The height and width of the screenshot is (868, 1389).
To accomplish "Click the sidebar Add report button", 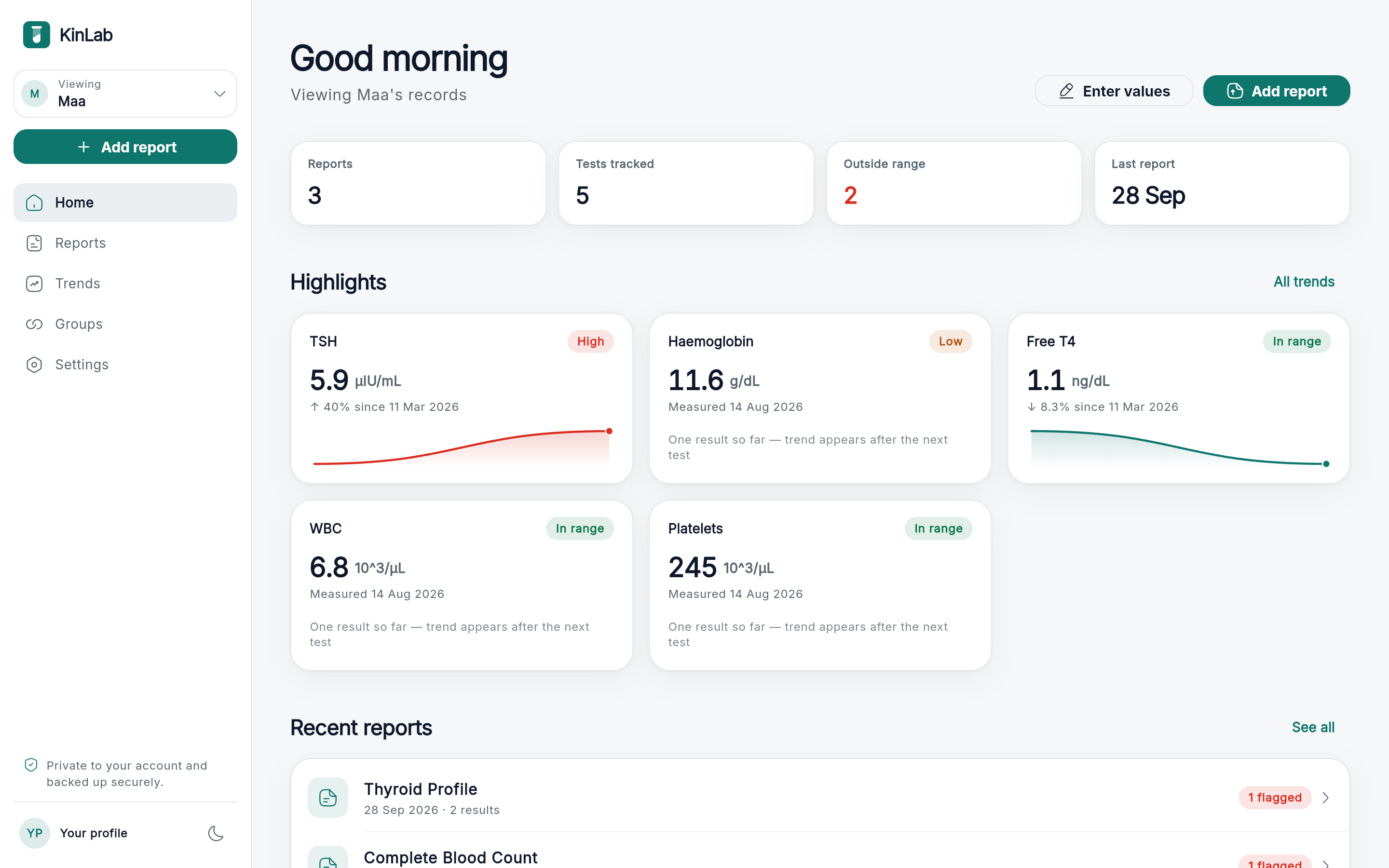I will coord(125,147).
